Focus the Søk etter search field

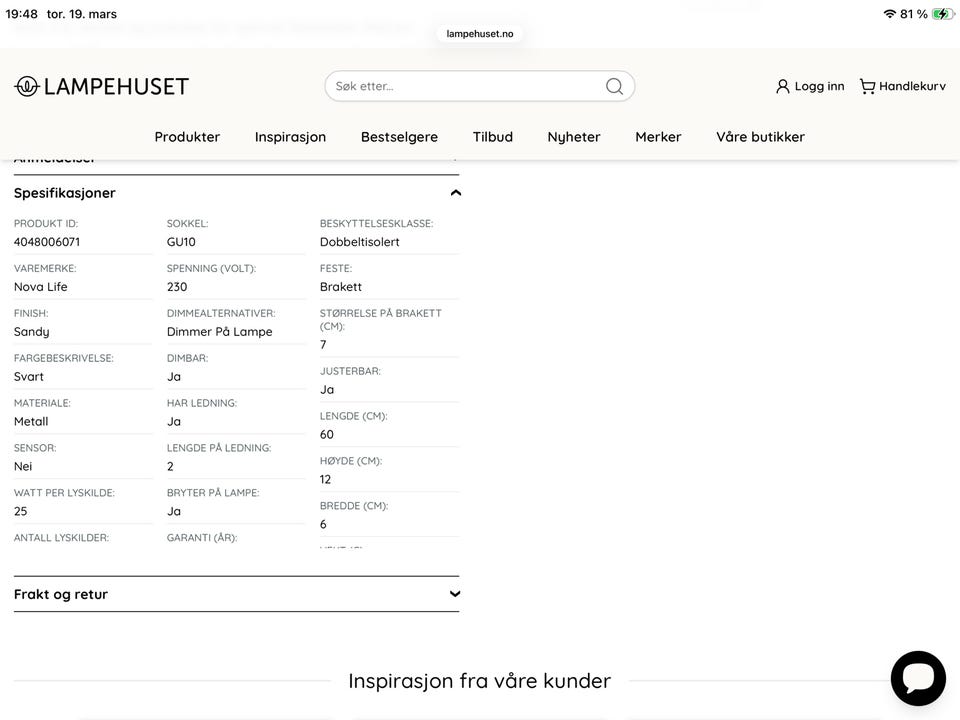(465, 86)
